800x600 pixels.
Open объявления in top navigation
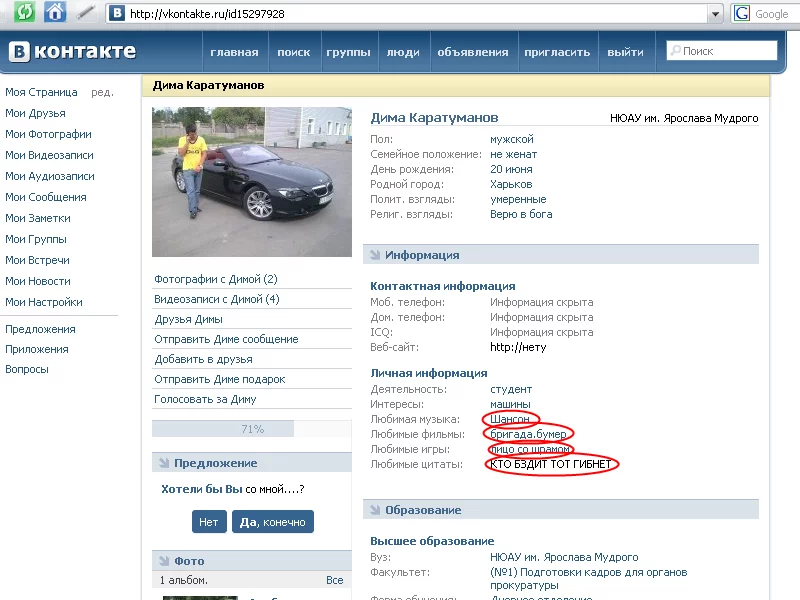tap(473, 52)
